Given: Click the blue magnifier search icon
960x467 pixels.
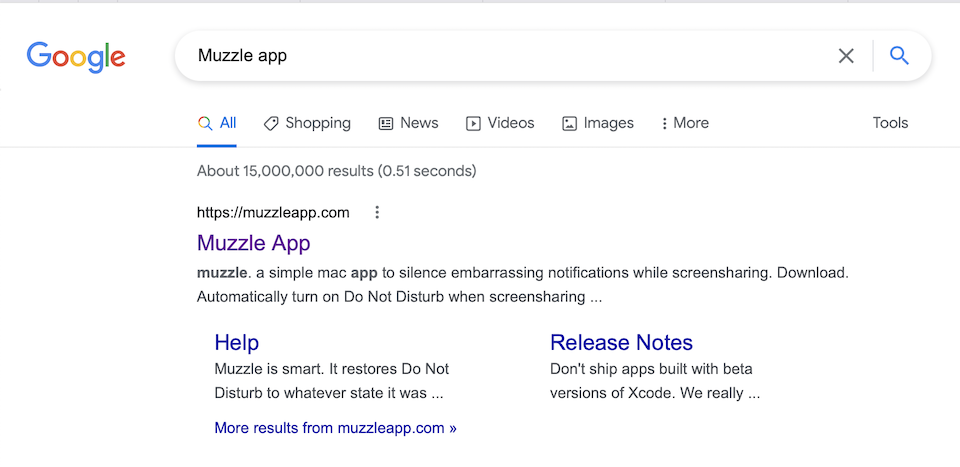Looking at the screenshot, I should (899, 56).
